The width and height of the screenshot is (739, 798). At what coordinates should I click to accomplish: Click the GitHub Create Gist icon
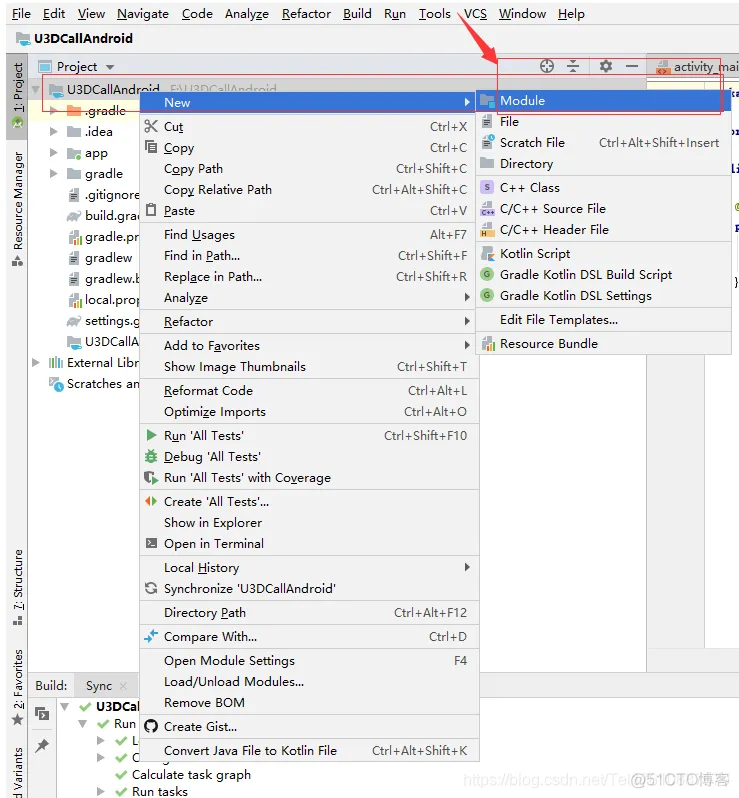[151, 726]
